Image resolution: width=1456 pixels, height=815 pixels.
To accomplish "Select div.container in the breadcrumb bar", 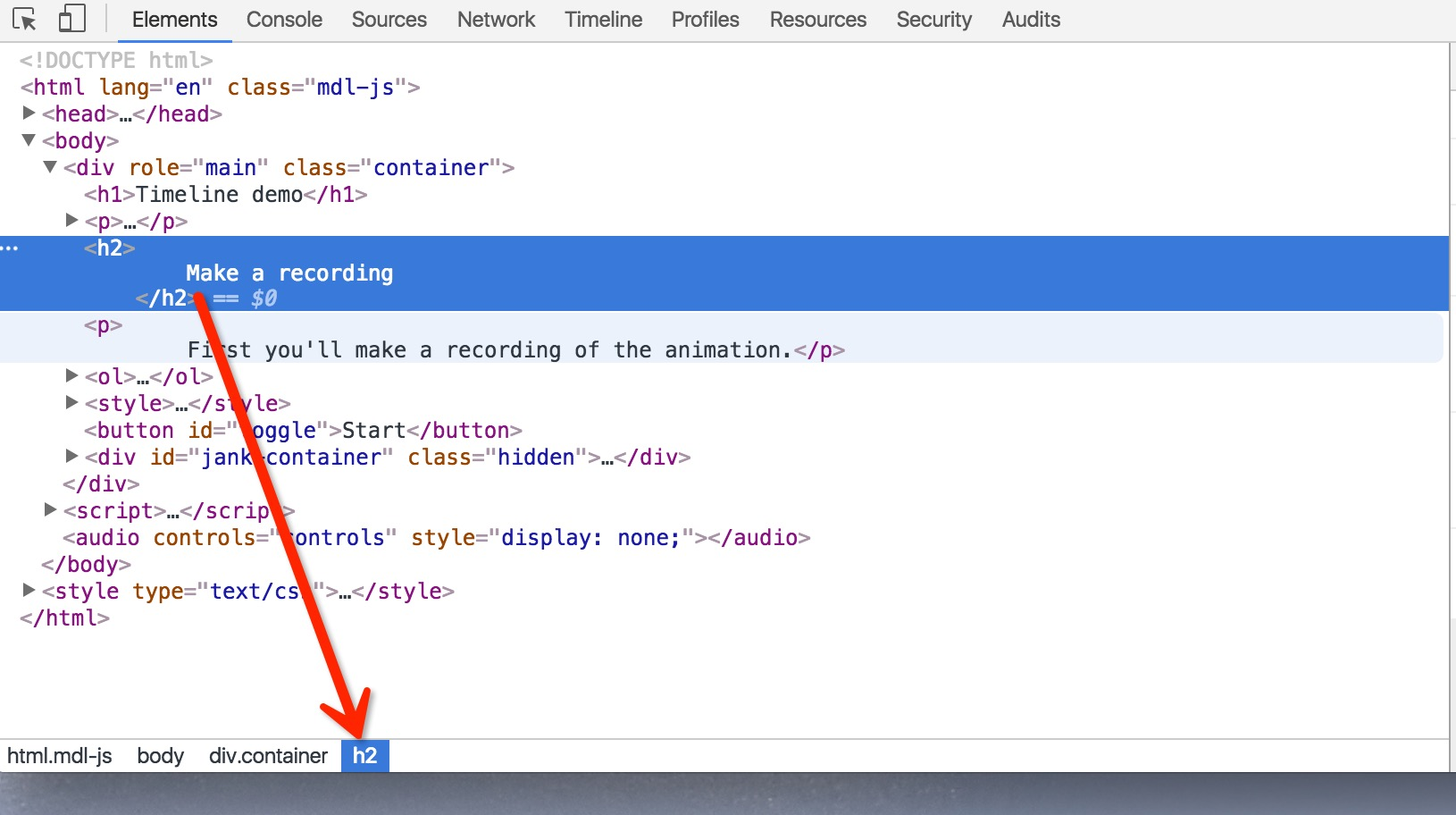I will pos(268,756).
